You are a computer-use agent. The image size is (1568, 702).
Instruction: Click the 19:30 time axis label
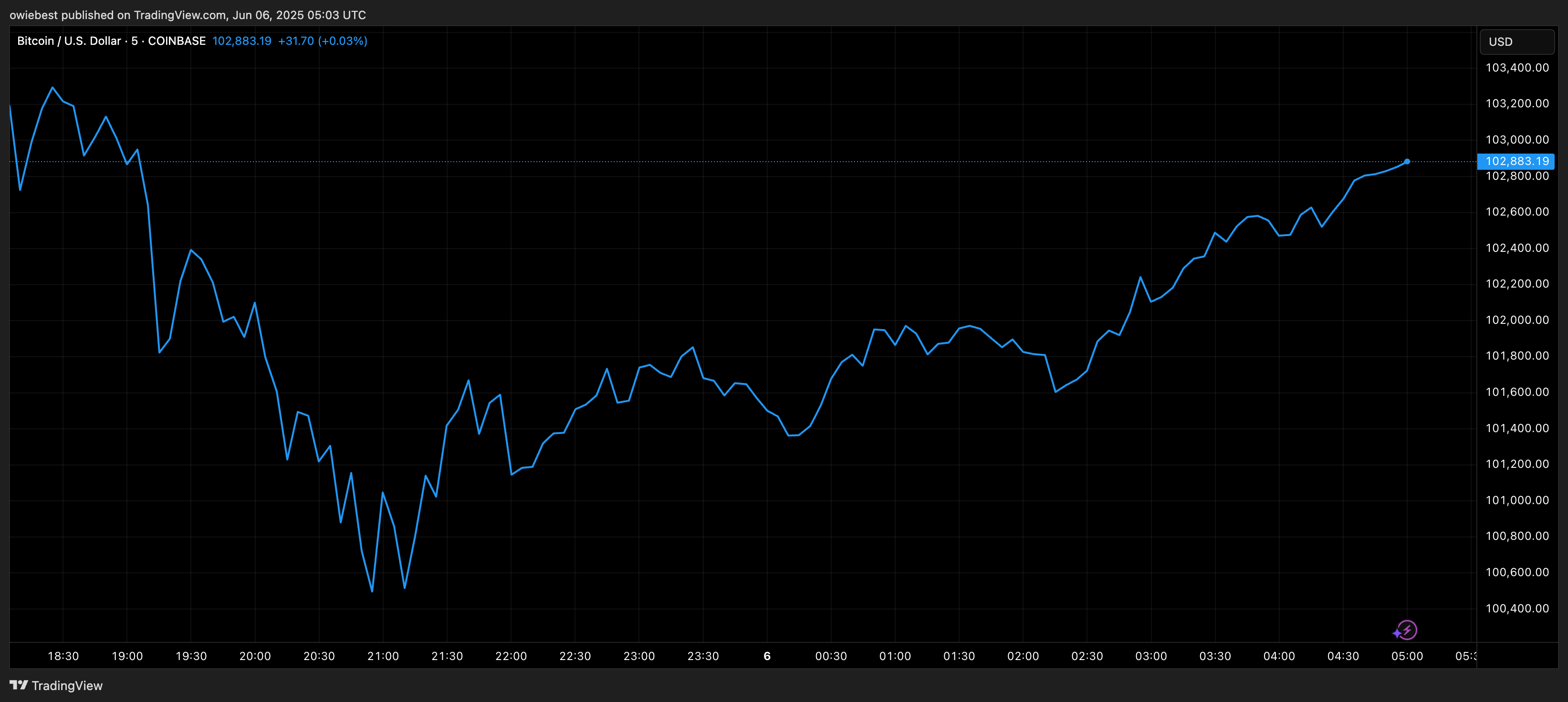pyautogui.click(x=191, y=656)
